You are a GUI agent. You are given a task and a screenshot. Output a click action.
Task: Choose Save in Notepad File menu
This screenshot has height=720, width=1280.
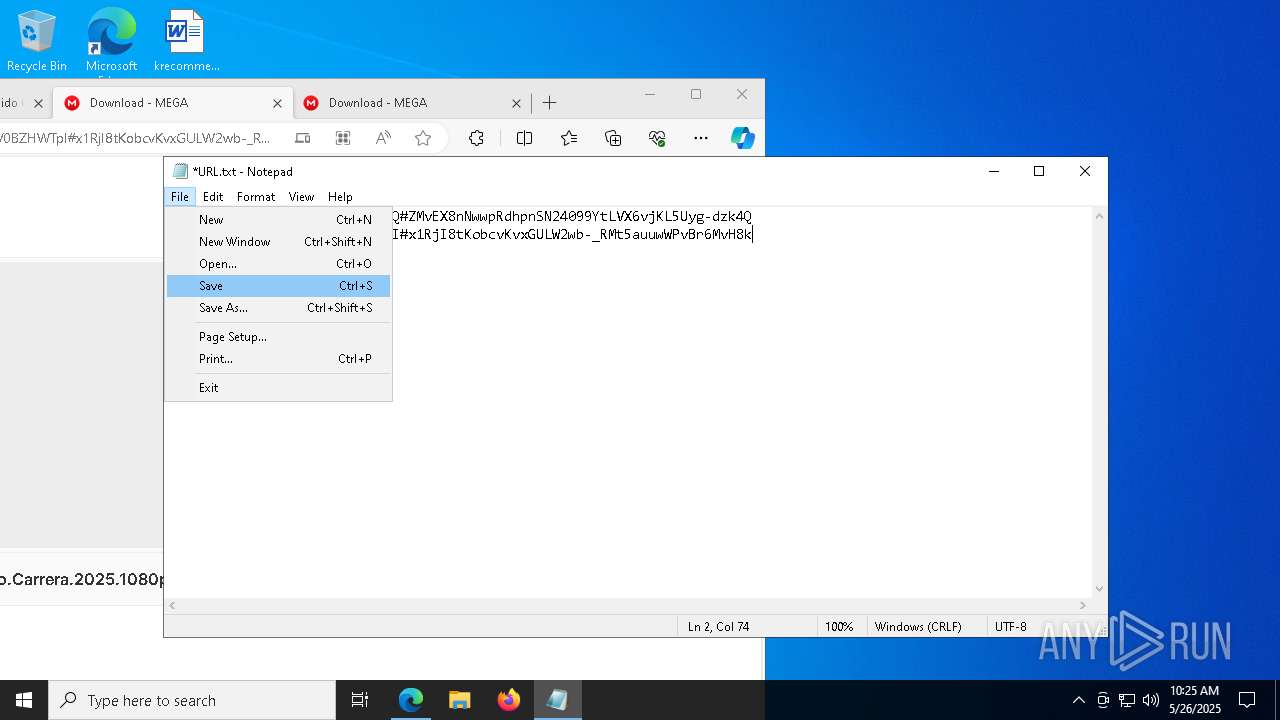click(x=278, y=286)
